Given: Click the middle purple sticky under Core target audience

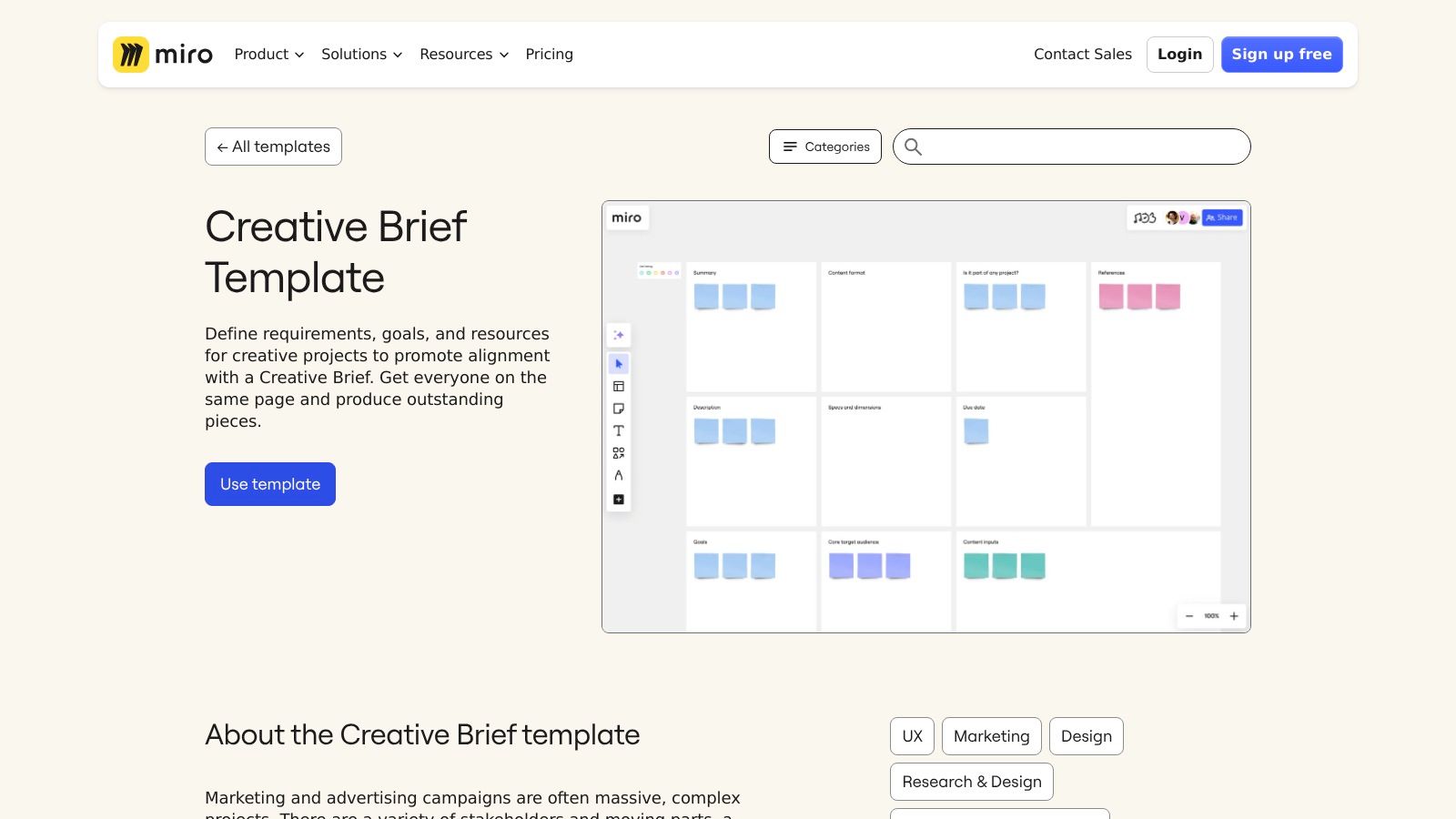Looking at the screenshot, I should [870, 566].
